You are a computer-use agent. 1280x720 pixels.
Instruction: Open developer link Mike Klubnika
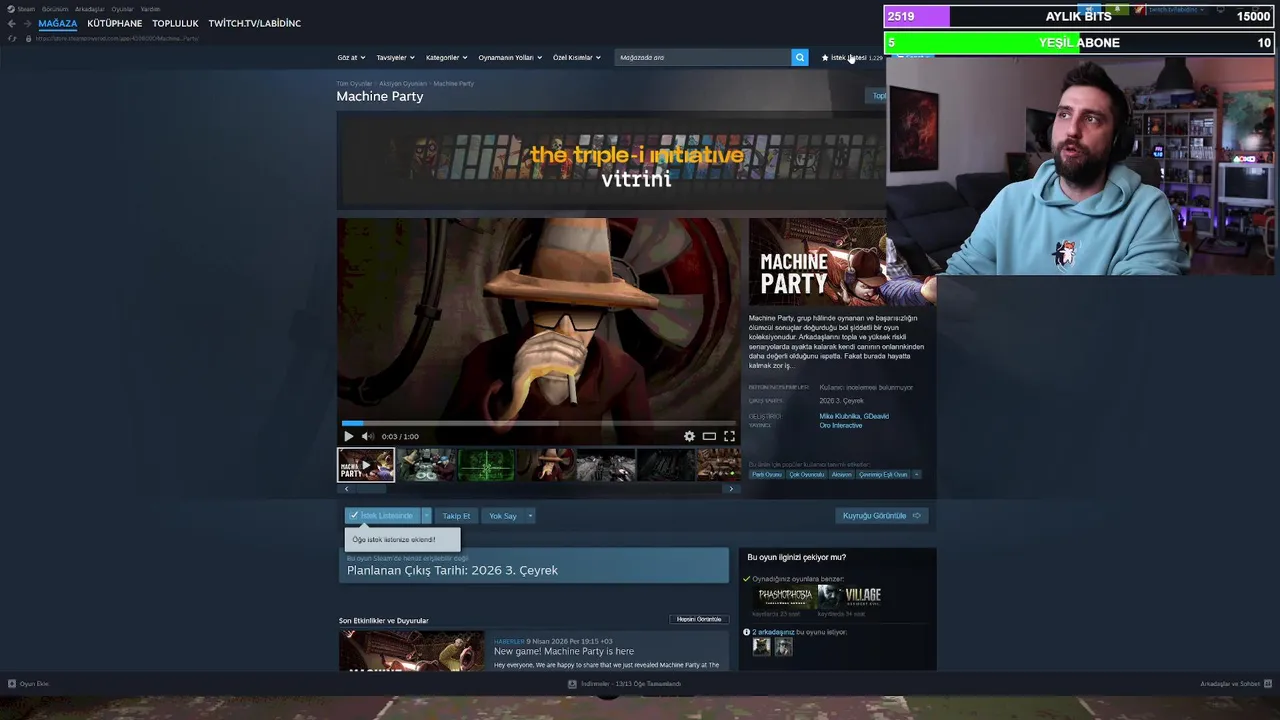click(838, 416)
